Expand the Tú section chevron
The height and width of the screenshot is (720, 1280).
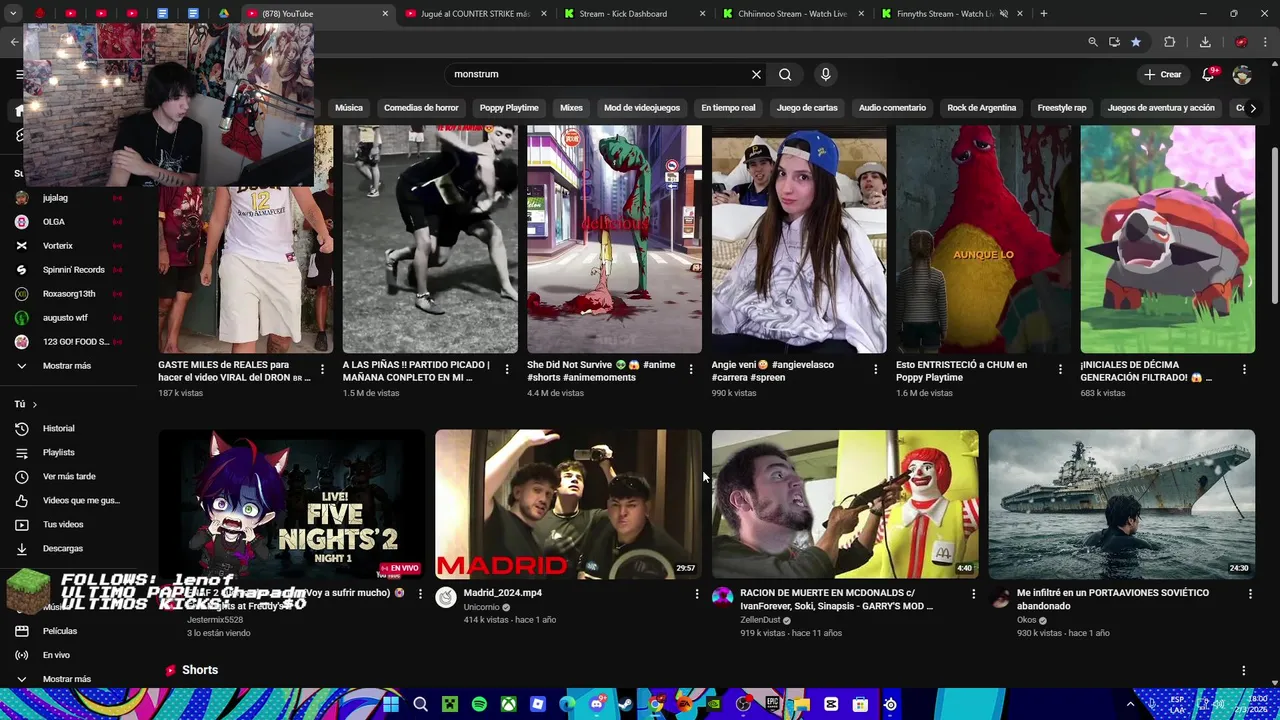tap(34, 404)
